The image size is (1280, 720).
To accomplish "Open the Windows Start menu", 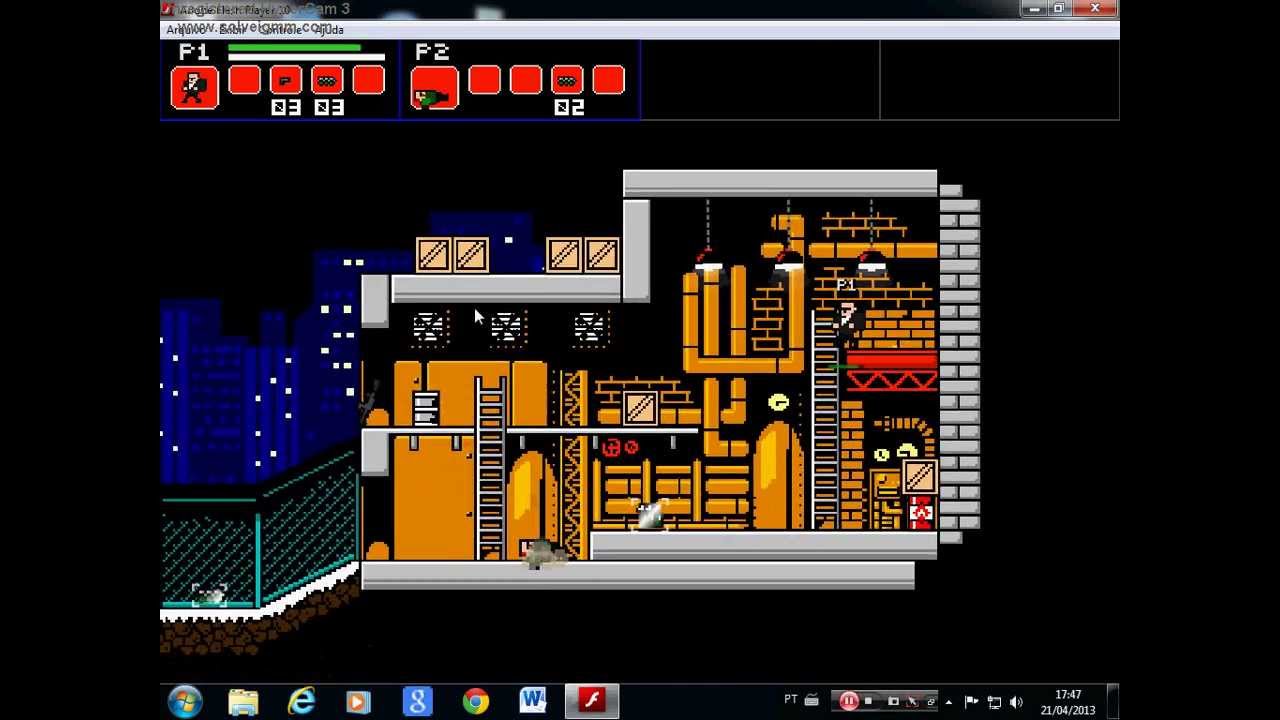I will (x=186, y=701).
